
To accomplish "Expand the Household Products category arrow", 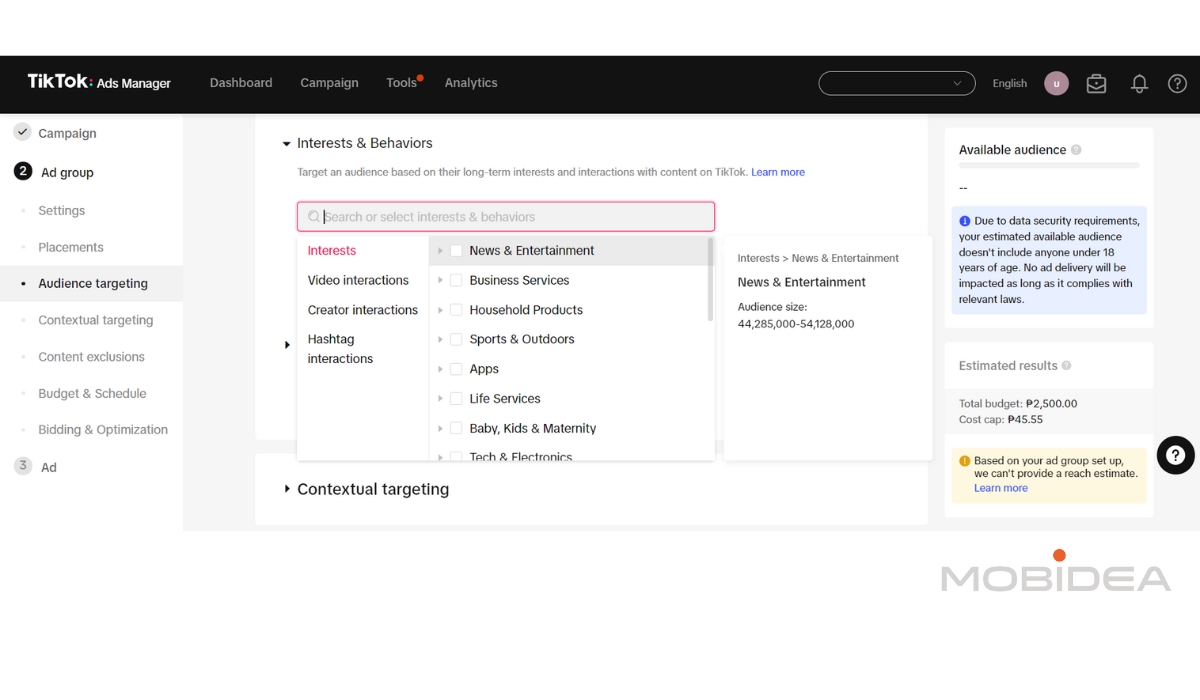I will (x=440, y=310).
